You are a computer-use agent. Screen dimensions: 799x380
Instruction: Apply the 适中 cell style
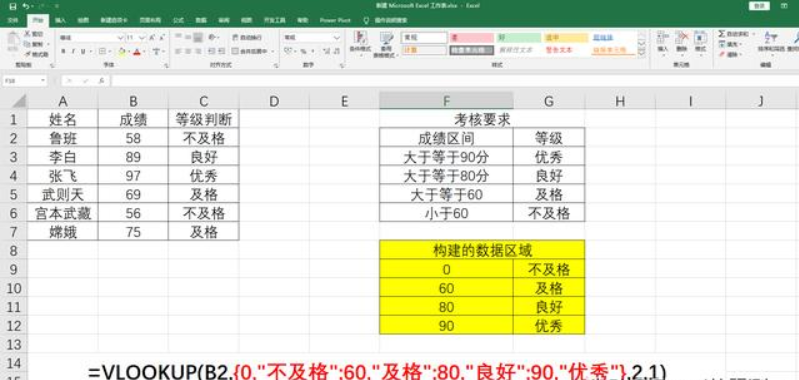point(566,38)
